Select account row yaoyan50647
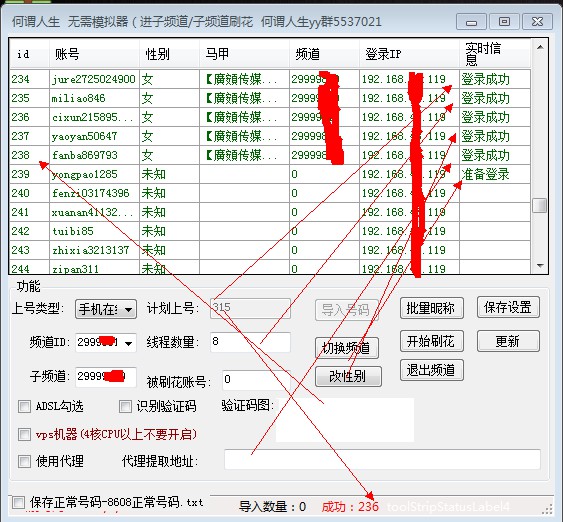The image size is (563, 522). coord(270,136)
